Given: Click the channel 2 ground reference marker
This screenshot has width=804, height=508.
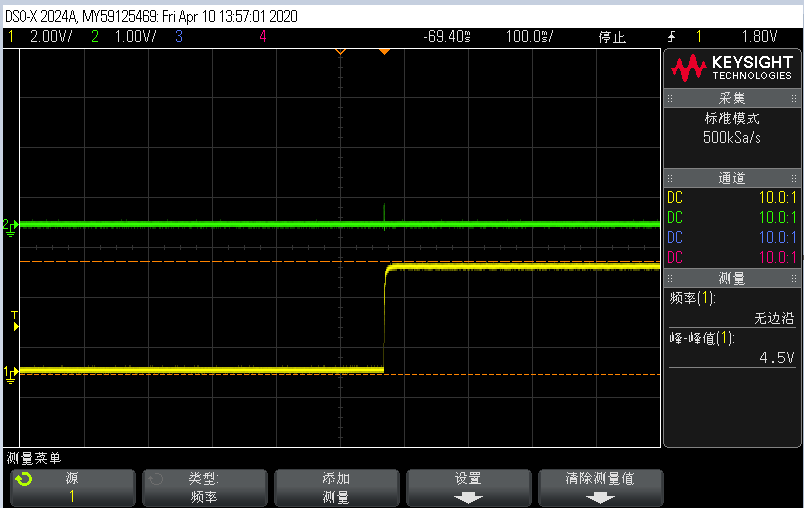Looking at the screenshot, I should click(10, 228).
